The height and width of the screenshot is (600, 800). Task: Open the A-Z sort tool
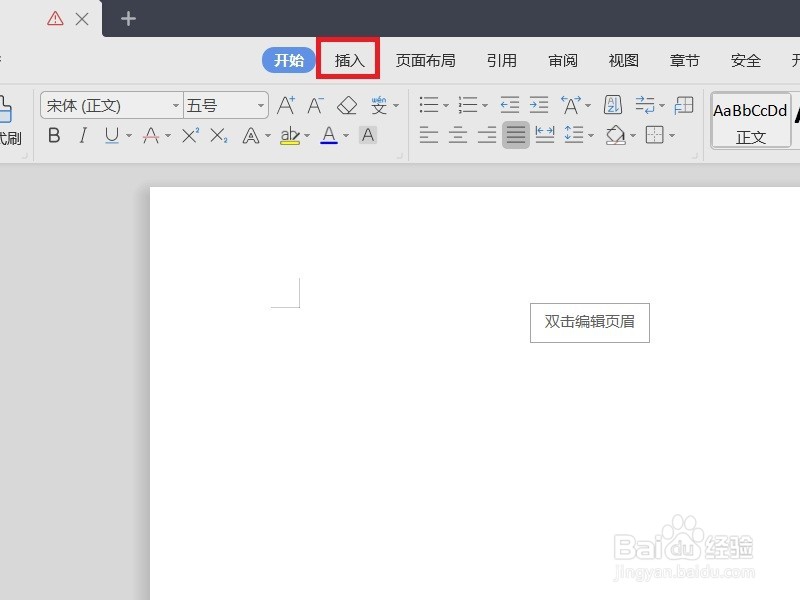(613, 105)
